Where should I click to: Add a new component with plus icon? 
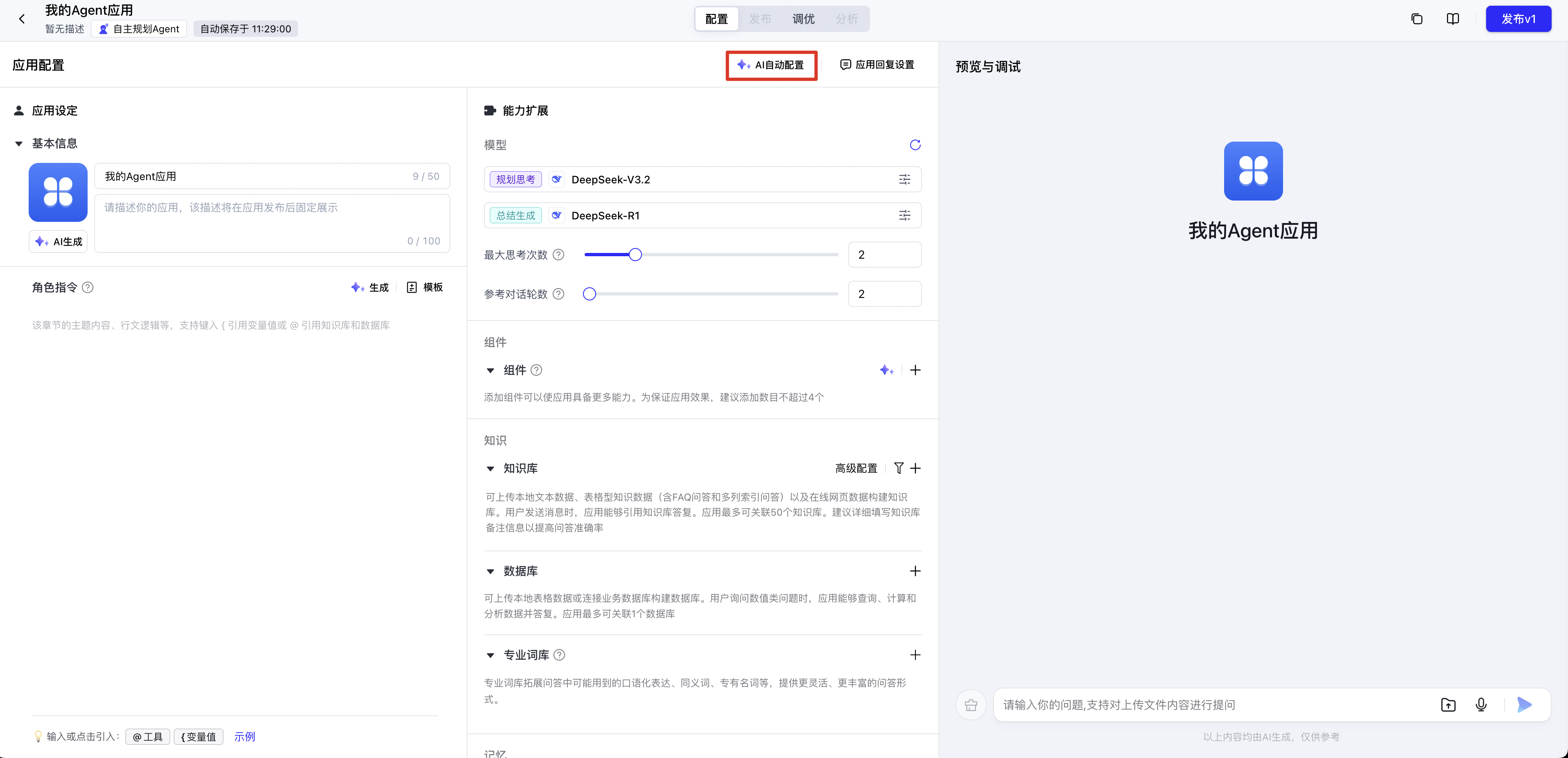click(x=915, y=370)
